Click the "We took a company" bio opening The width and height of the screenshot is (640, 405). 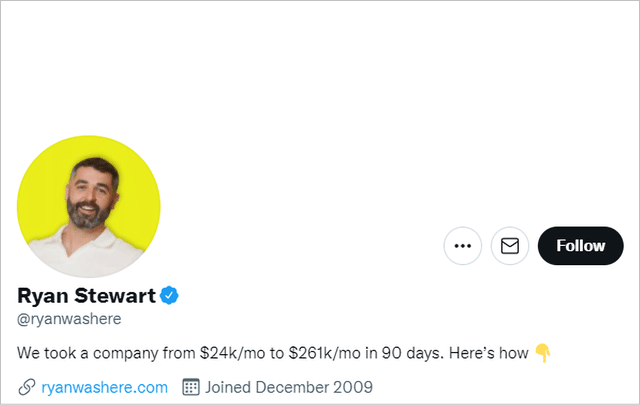(x=87, y=353)
